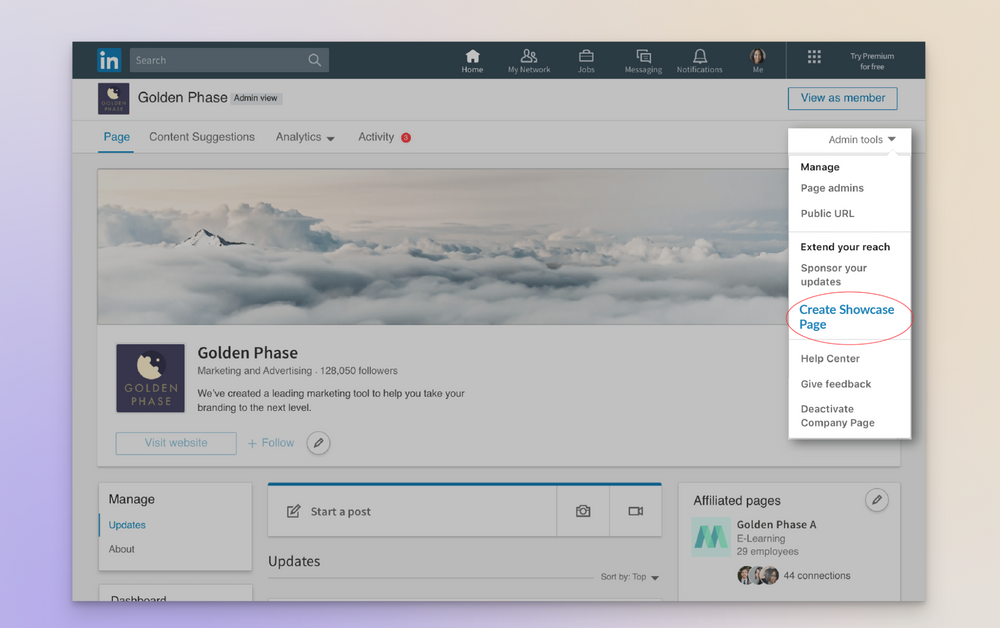Open the Sort by: Top dropdown
This screenshot has width=1000, height=628.
click(x=629, y=577)
